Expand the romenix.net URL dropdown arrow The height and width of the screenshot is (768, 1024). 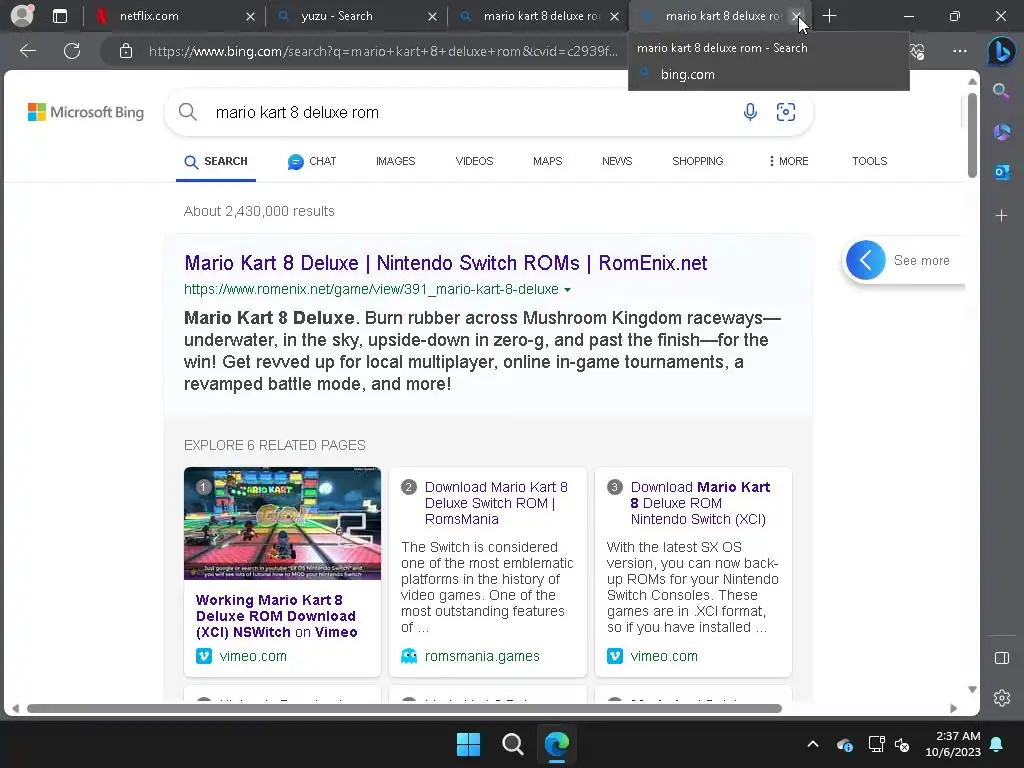568,290
